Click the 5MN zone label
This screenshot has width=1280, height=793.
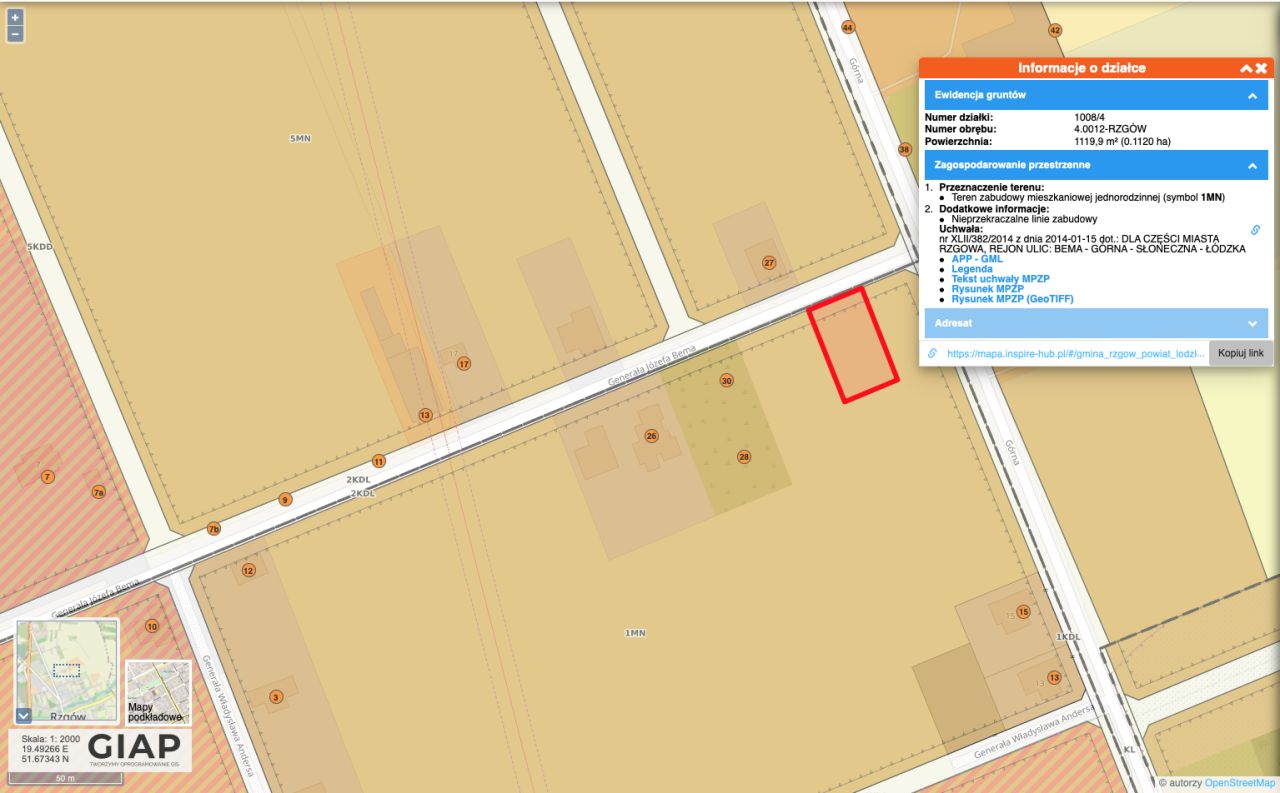tap(300, 138)
